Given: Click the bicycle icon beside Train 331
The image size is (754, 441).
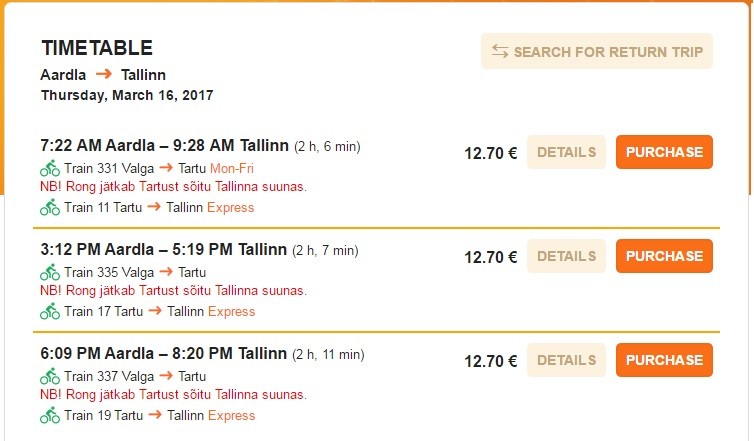Looking at the screenshot, I should (50, 168).
